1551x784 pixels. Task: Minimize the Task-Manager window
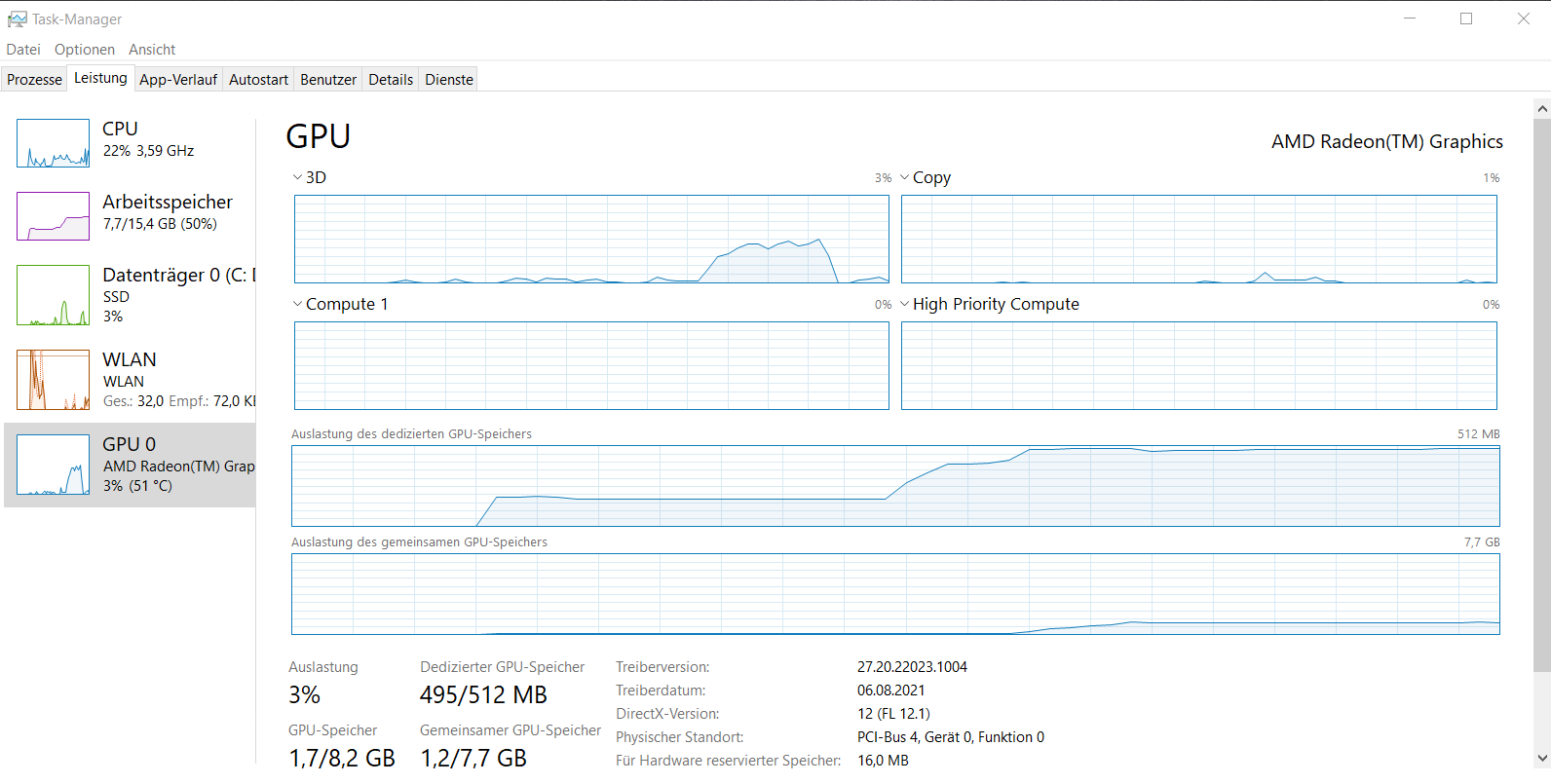[1409, 19]
